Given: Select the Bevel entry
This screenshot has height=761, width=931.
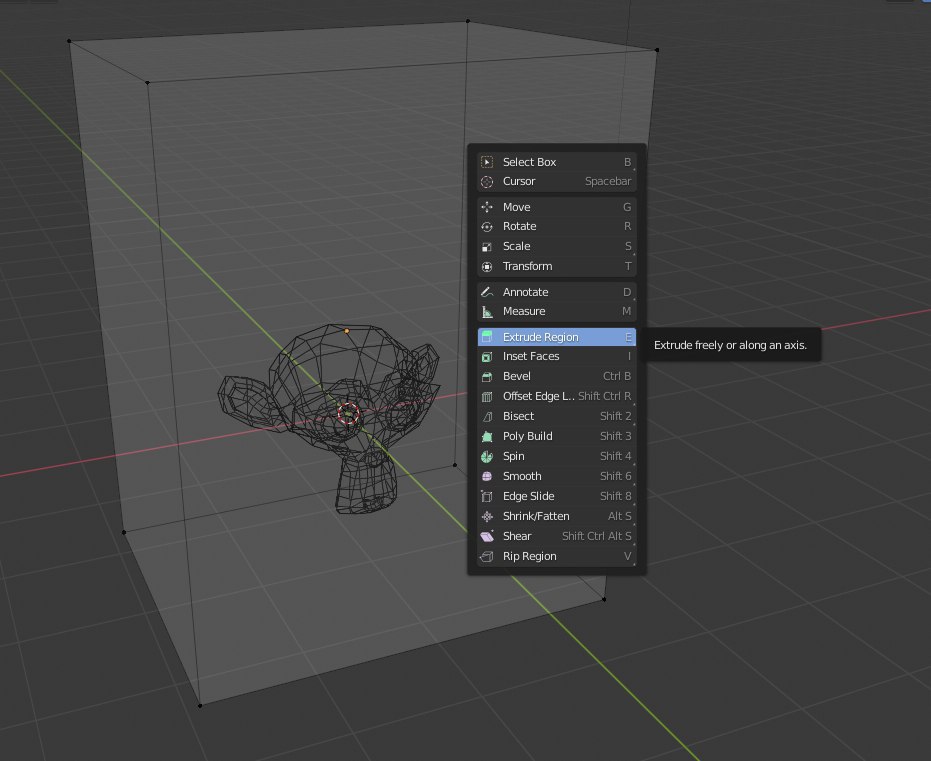Looking at the screenshot, I should [x=556, y=376].
